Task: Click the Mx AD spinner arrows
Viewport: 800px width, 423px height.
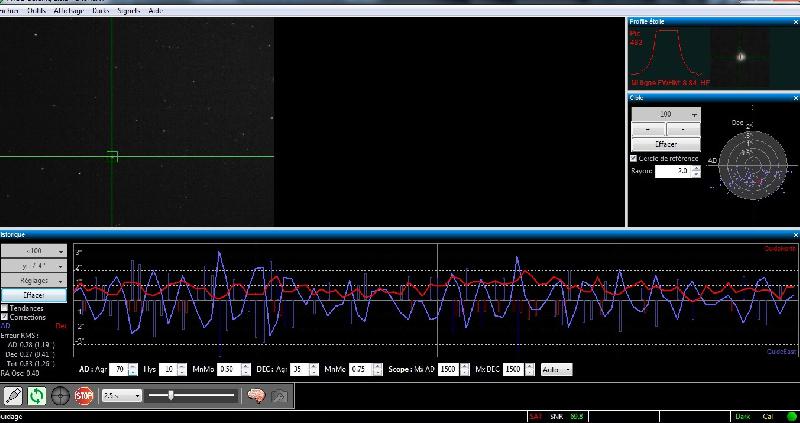Action: point(464,369)
